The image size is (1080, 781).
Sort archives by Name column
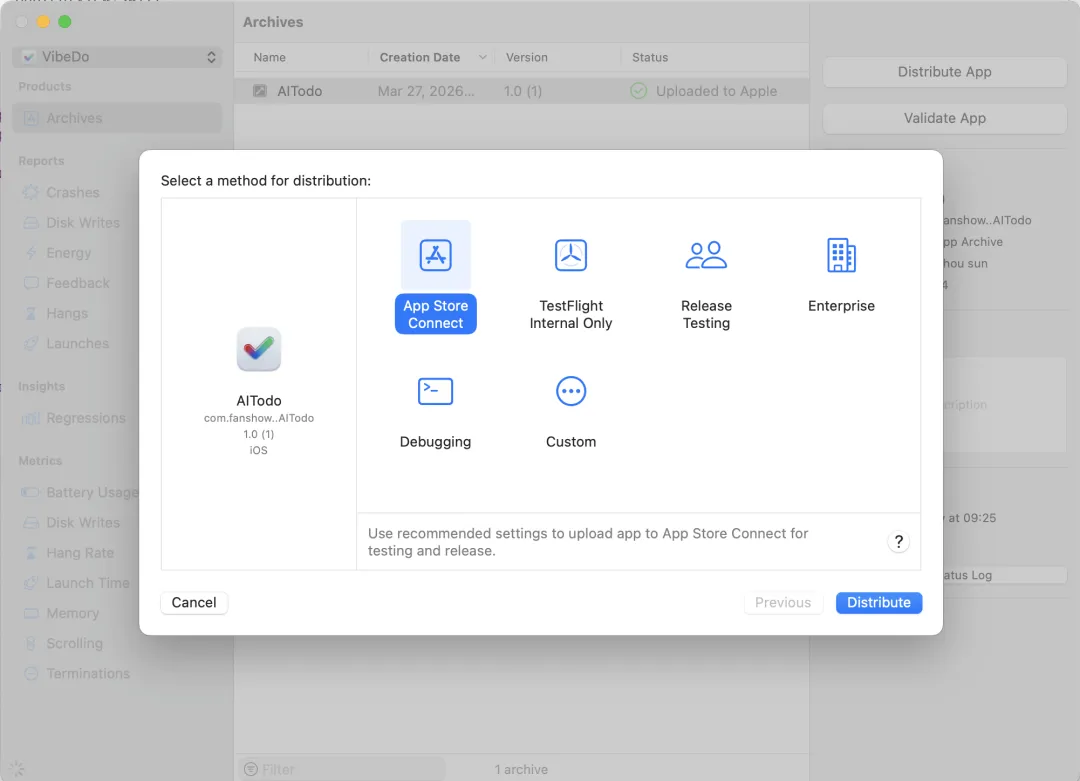click(269, 57)
